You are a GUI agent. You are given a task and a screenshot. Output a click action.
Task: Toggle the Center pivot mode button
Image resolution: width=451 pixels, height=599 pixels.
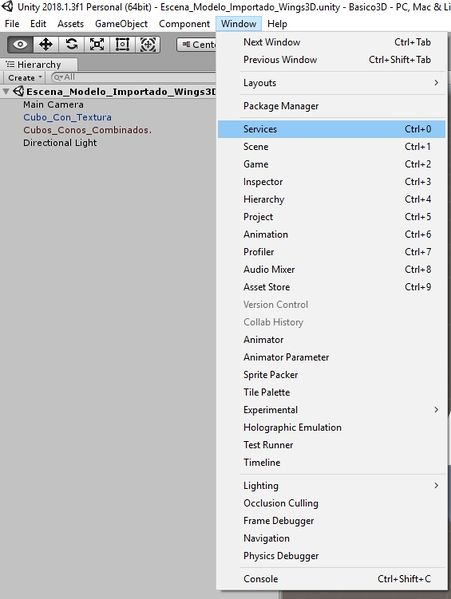[x=197, y=45]
